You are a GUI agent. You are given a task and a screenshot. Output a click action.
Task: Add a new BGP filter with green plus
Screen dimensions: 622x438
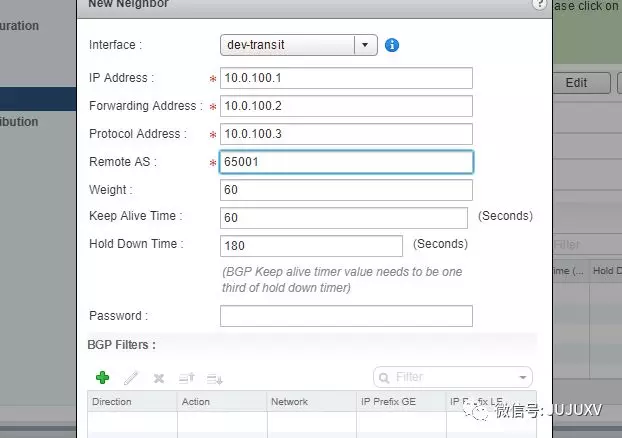pyautogui.click(x=103, y=377)
